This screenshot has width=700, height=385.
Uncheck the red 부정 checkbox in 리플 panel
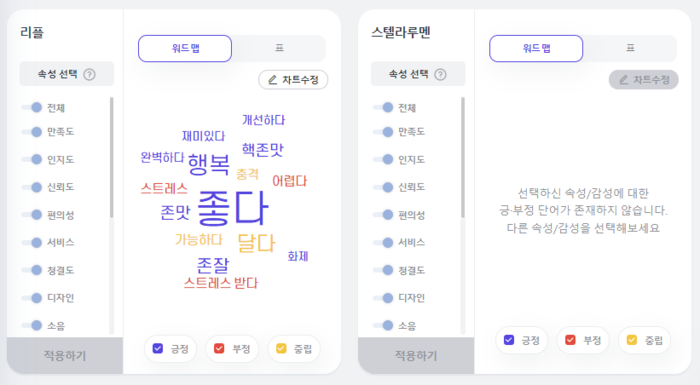pos(219,348)
